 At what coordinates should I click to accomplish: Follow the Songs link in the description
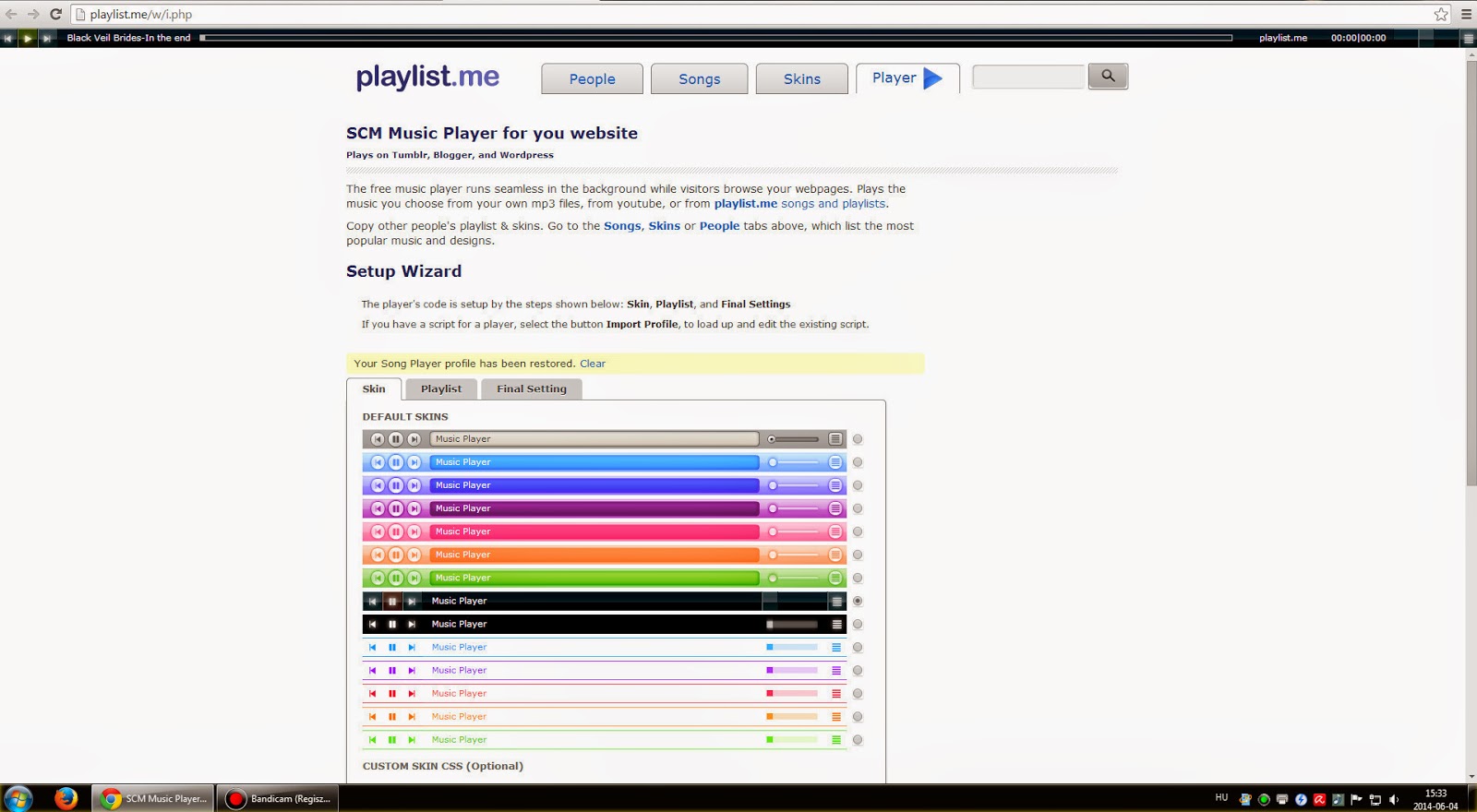622,226
